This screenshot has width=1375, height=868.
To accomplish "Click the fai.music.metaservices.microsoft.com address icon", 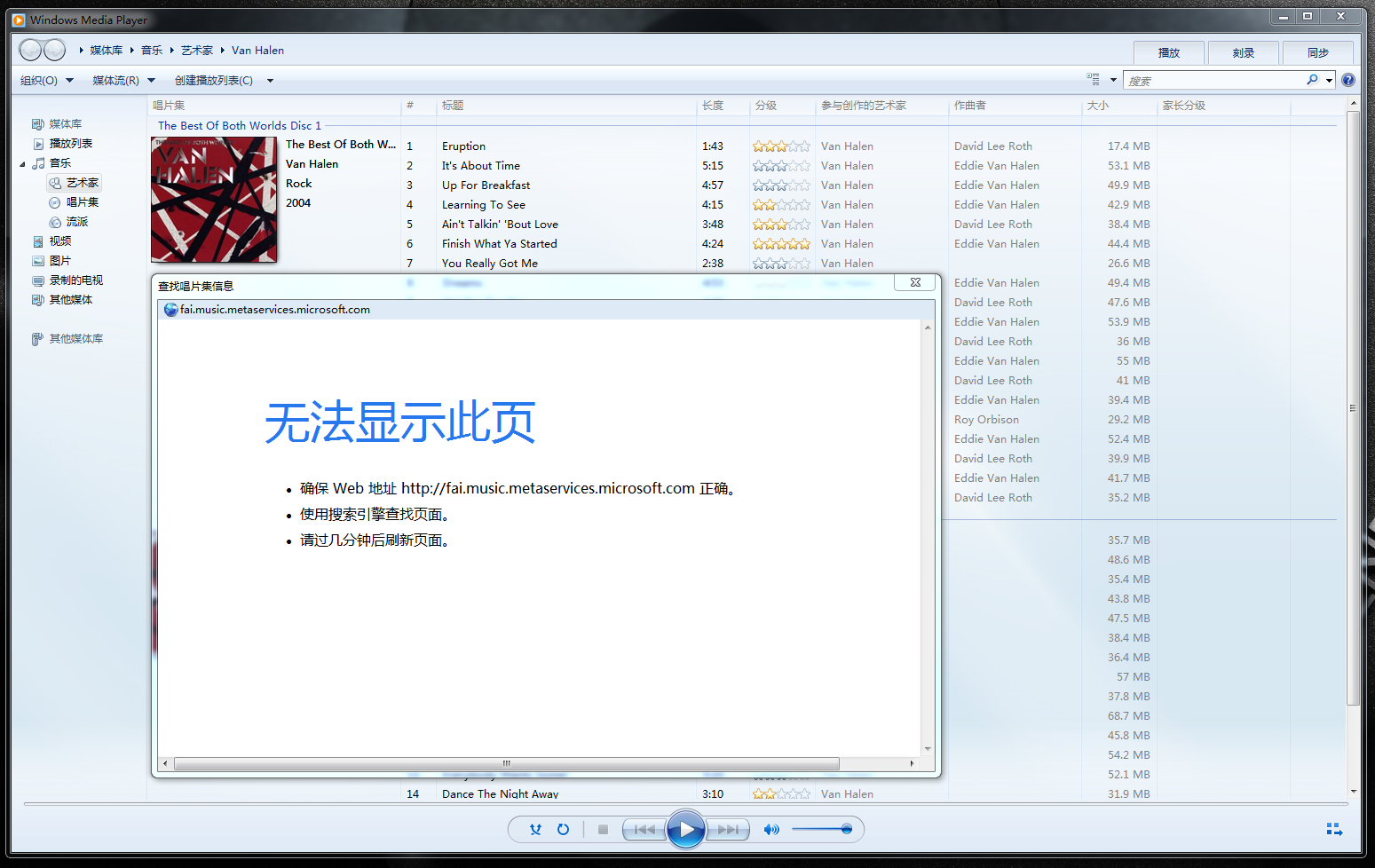I will (x=171, y=310).
